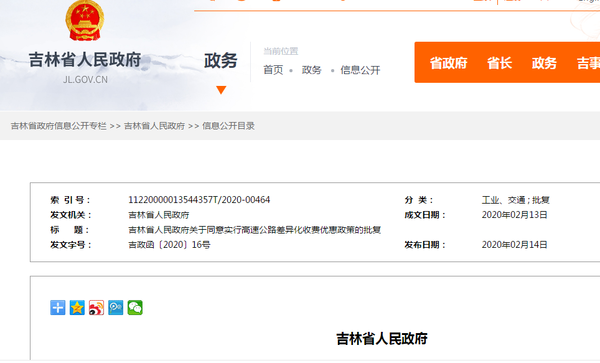
Task: Click the 当前位置 label
Action: (x=281, y=51)
